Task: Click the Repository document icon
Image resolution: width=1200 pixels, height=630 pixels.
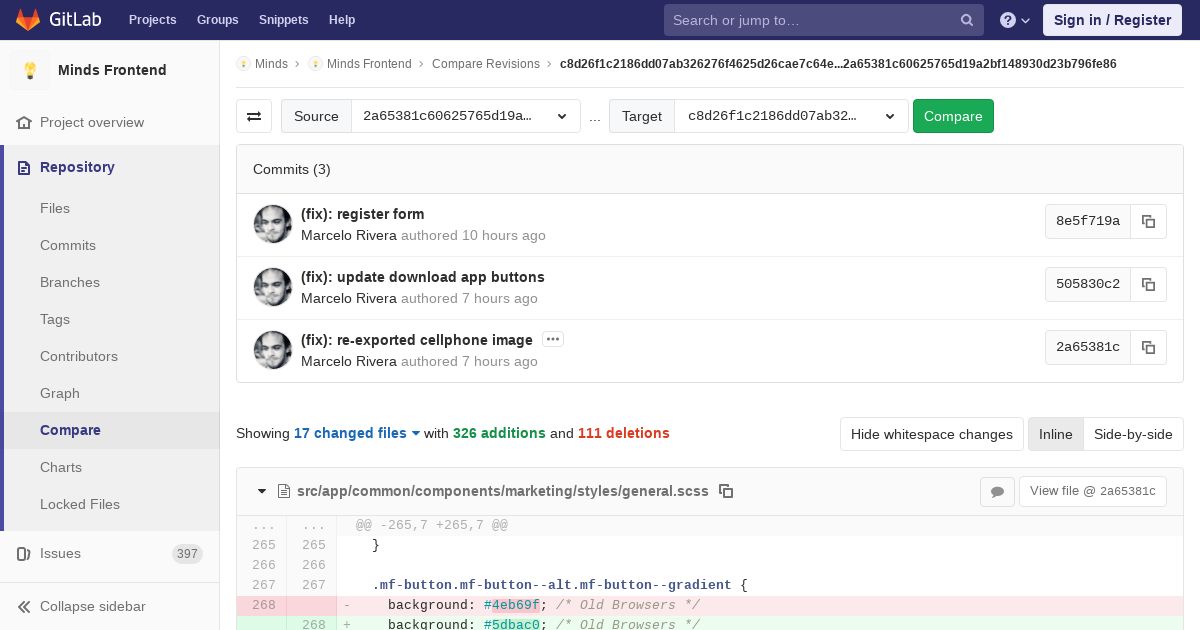Action: (24, 167)
